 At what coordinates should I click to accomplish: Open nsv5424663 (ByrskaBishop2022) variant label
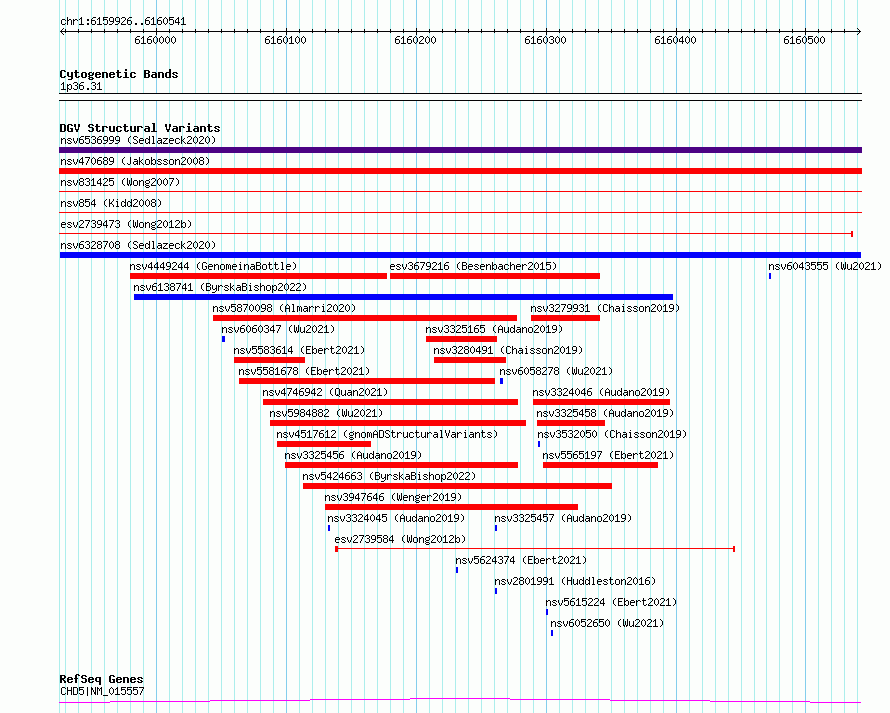click(x=389, y=476)
